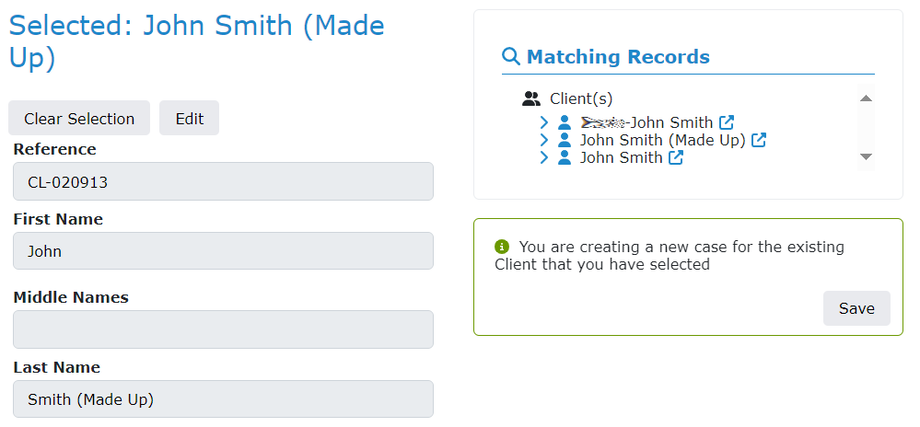Image resolution: width=920 pixels, height=427 pixels.
Task: Click scroll down arrow in Matching Records list
Action: (x=866, y=157)
